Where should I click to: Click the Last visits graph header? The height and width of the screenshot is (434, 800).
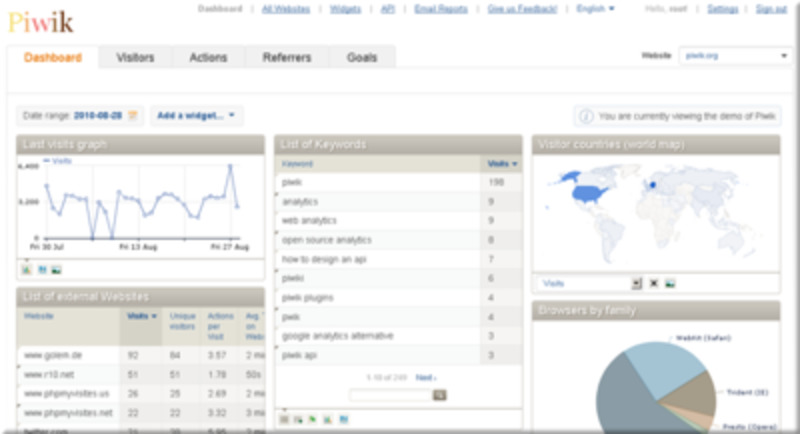[x=141, y=144]
